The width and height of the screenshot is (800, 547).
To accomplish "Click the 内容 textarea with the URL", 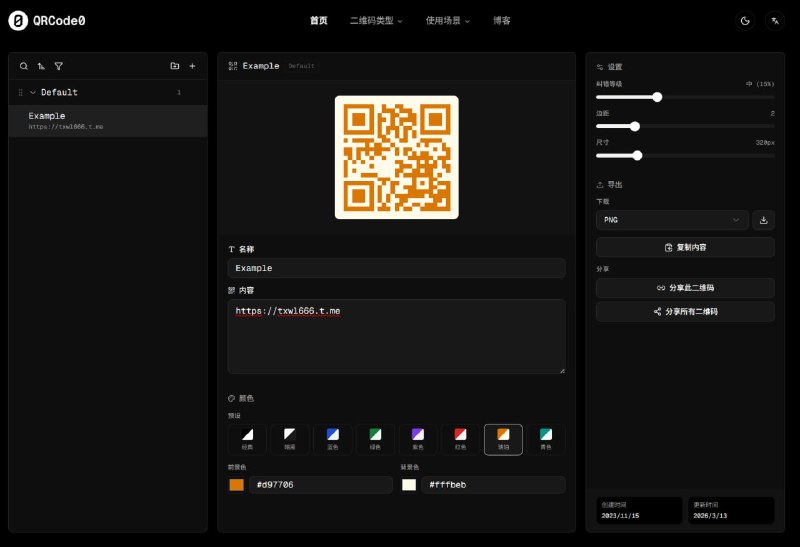I will tap(396, 336).
